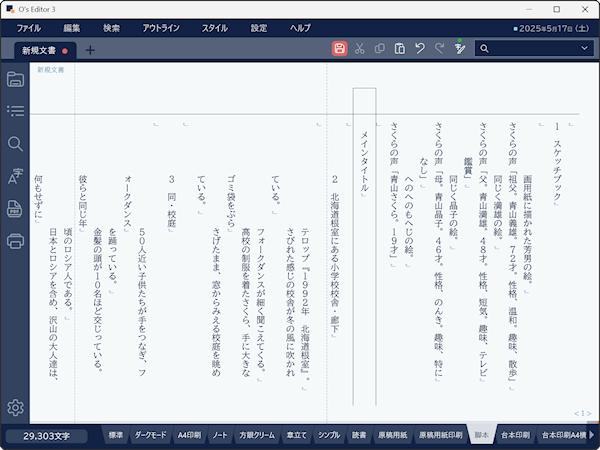Click the heading 3 同・校庭

pos(171,201)
